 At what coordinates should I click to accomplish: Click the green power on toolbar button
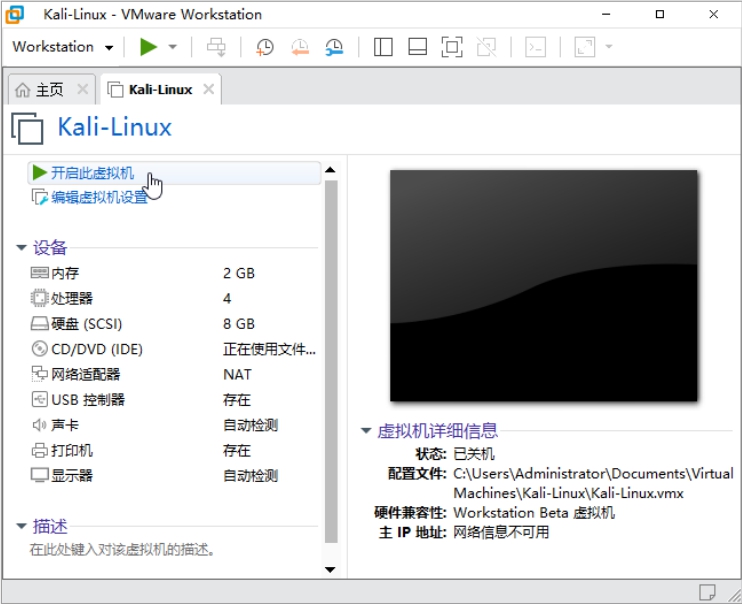[x=149, y=47]
